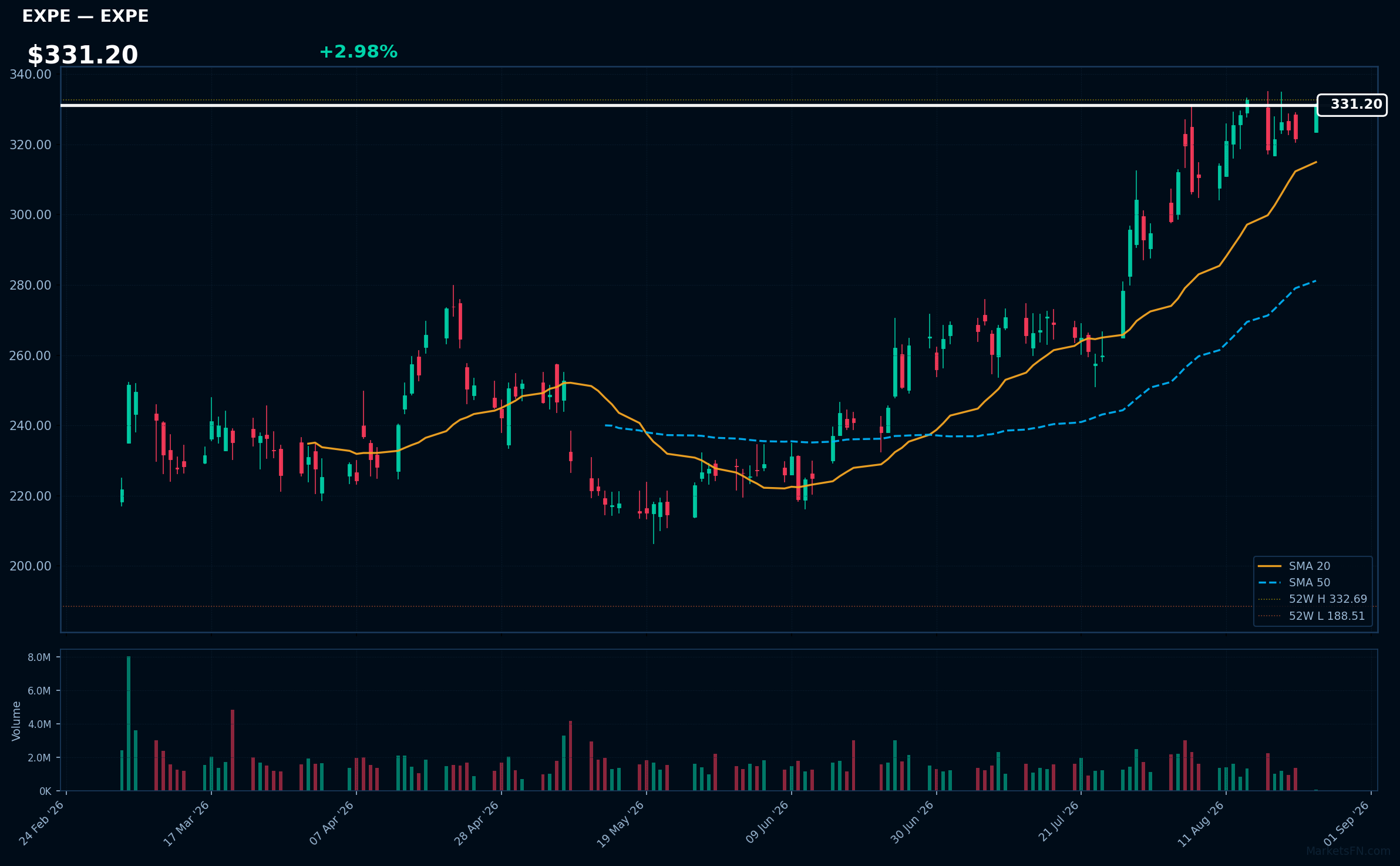Click the white current price horizontal line

[688, 105]
